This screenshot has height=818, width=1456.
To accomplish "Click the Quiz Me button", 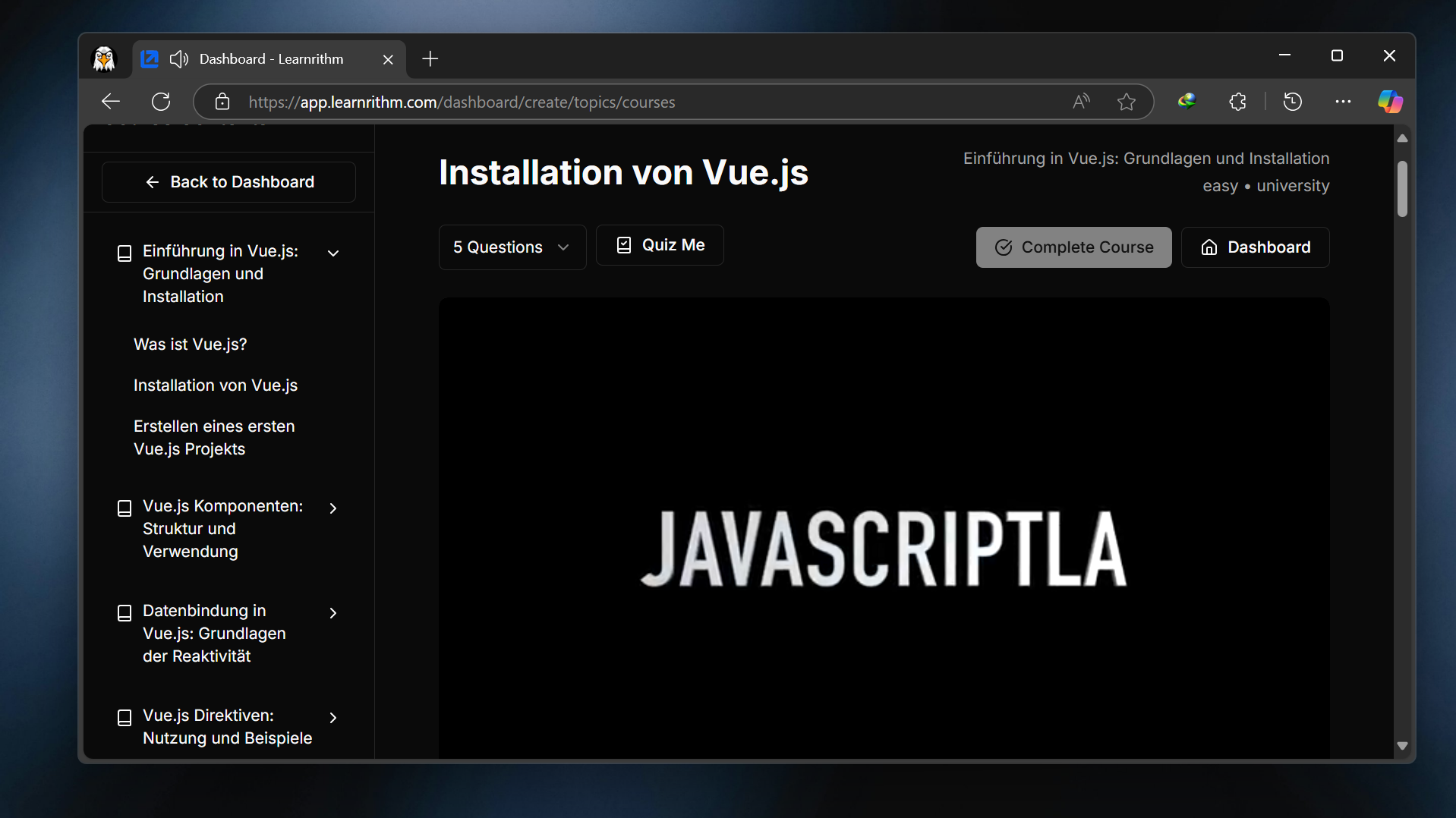I will pyautogui.click(x=660, y=245).
